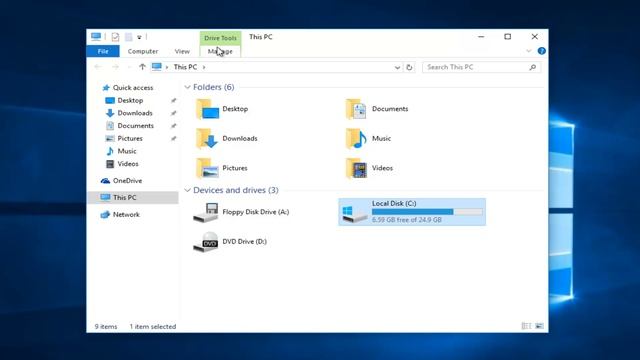Click the Forward navigation arrow
The height and width of the screenshot is (360, 640).
pyautogui.click(x=115, y=67)
